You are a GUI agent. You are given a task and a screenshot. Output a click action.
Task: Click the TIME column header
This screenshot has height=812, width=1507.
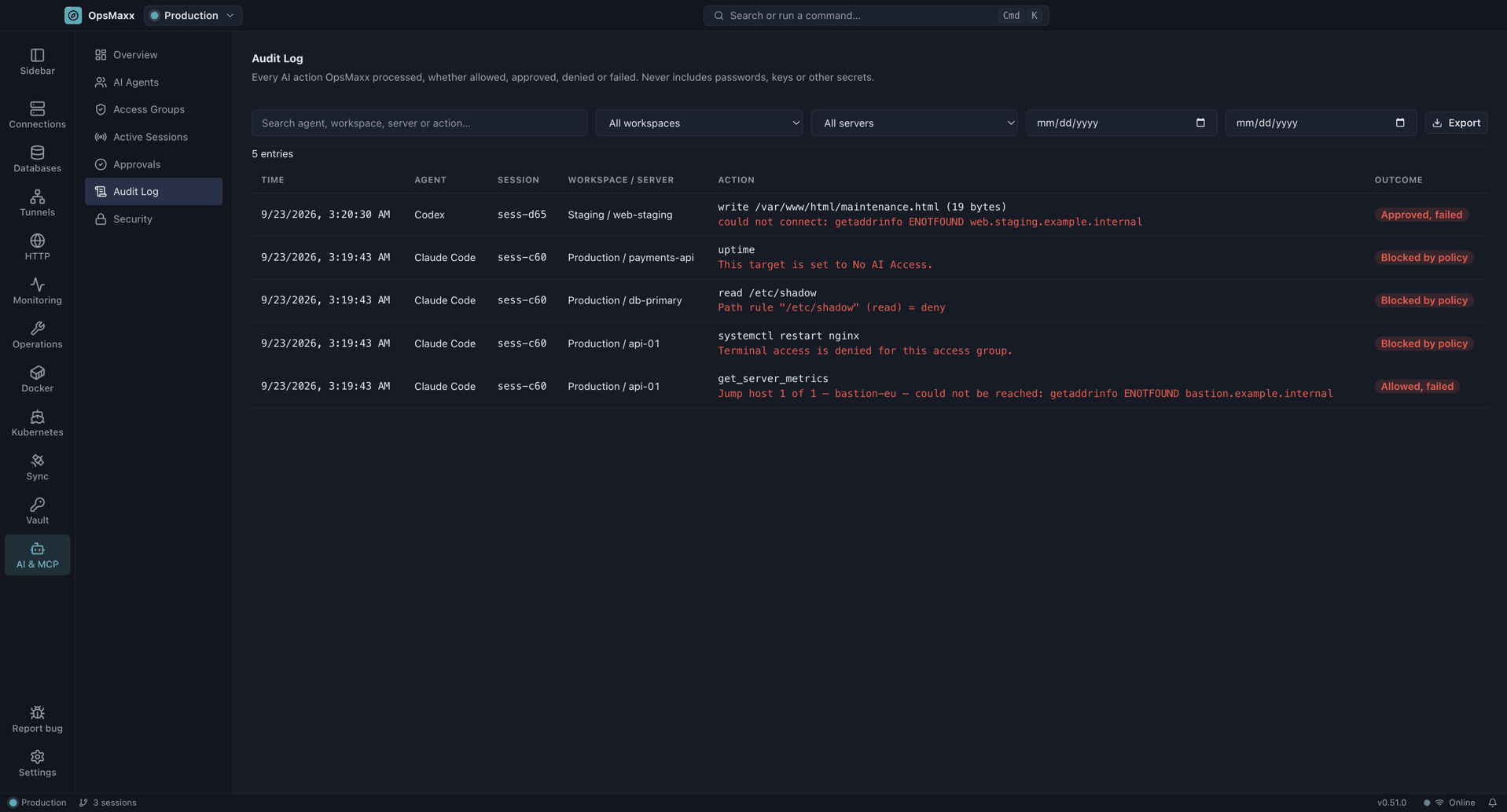[273, 180]
